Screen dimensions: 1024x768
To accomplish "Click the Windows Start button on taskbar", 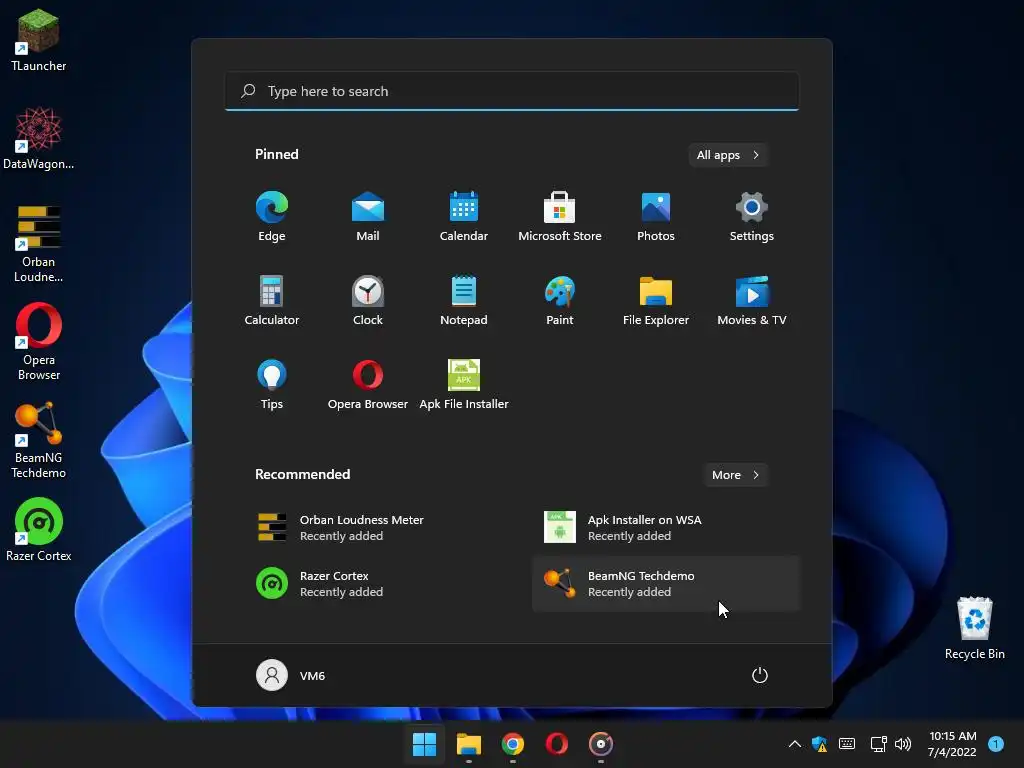I will [424, 744].
